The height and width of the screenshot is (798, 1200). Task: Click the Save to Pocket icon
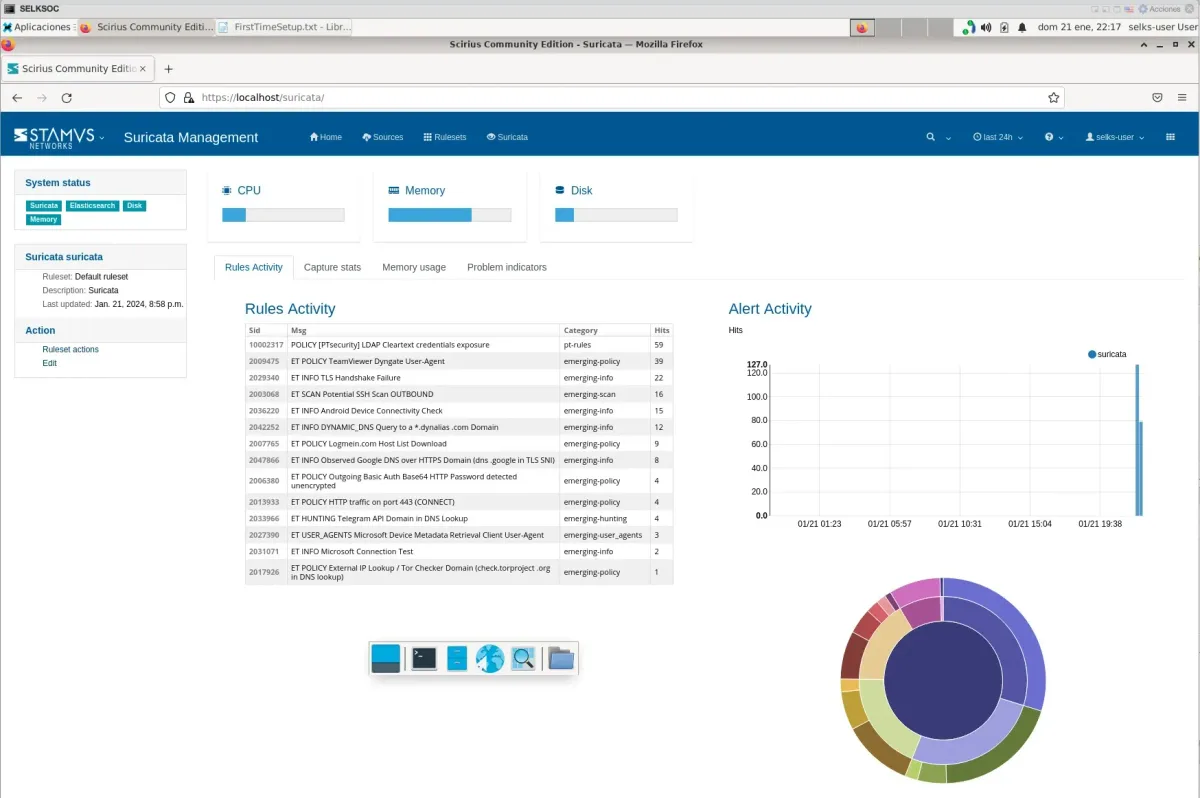tap(1157, 98)
